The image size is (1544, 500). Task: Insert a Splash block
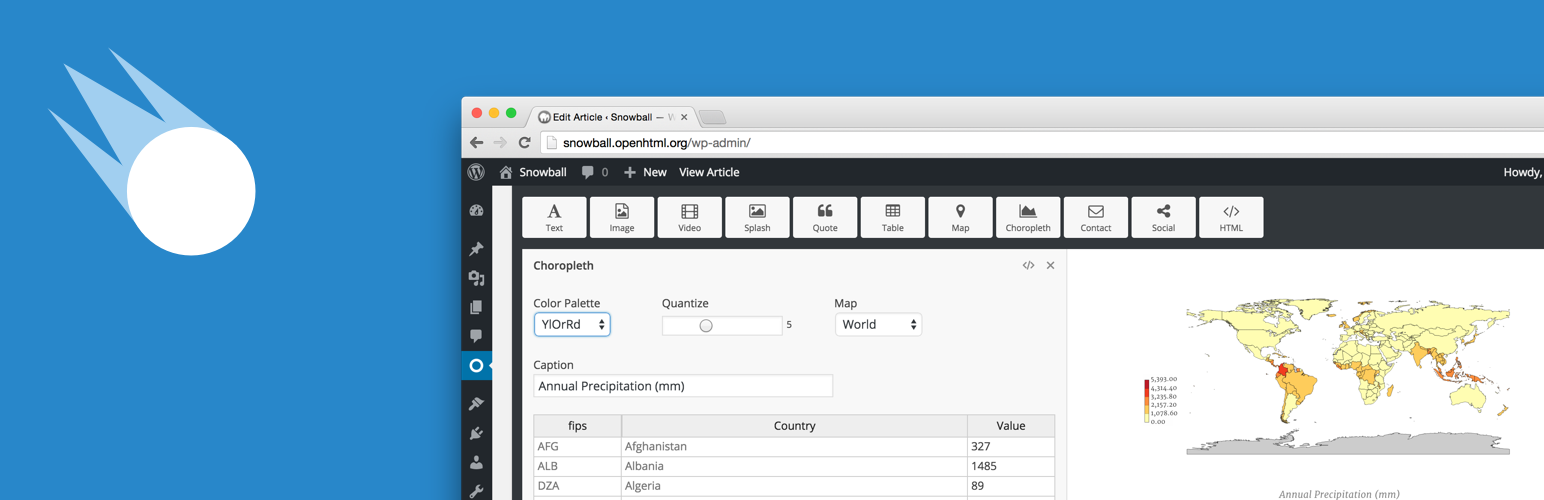(757, 217)
